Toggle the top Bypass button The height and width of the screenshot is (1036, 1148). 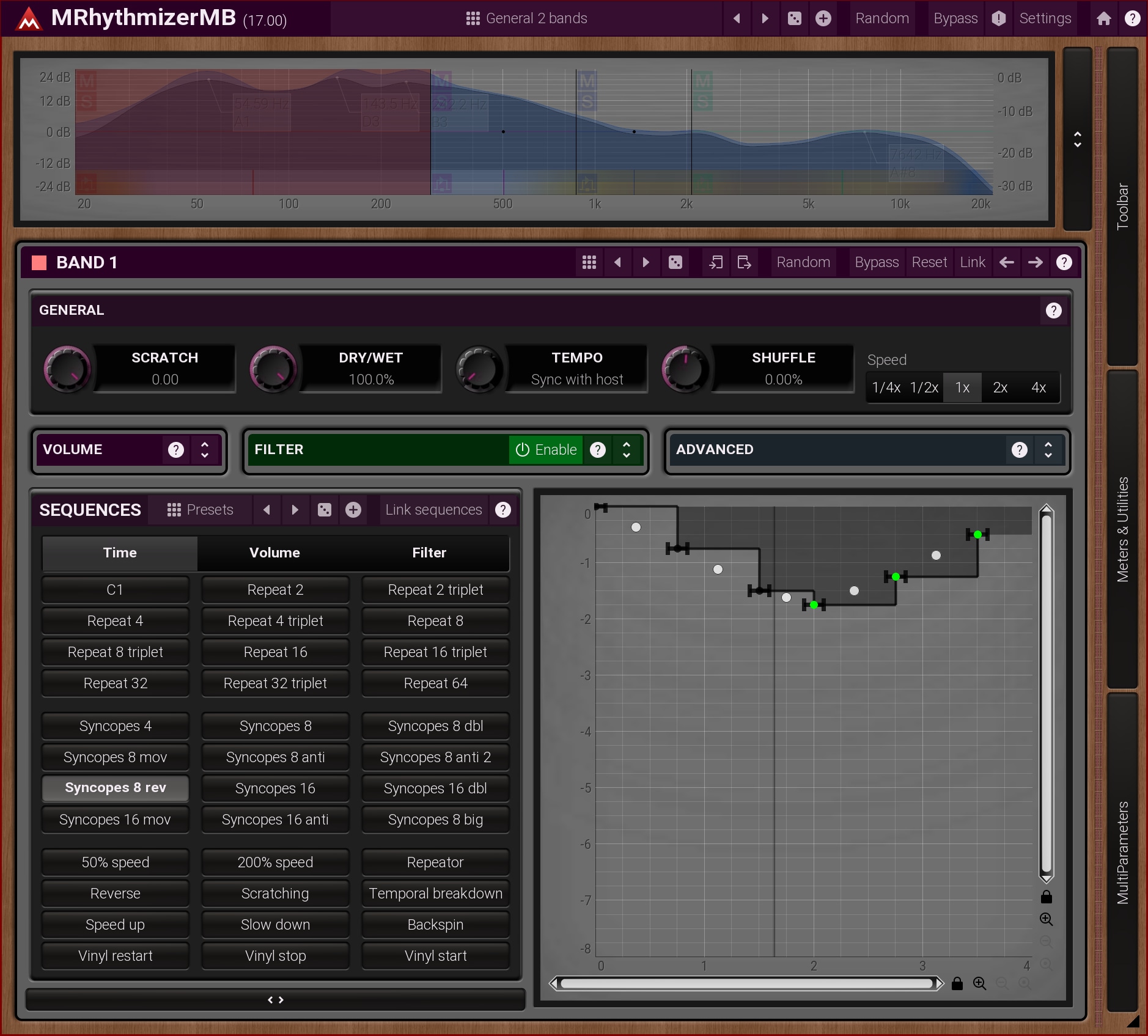pyautogui.click(x=955, y=18)
